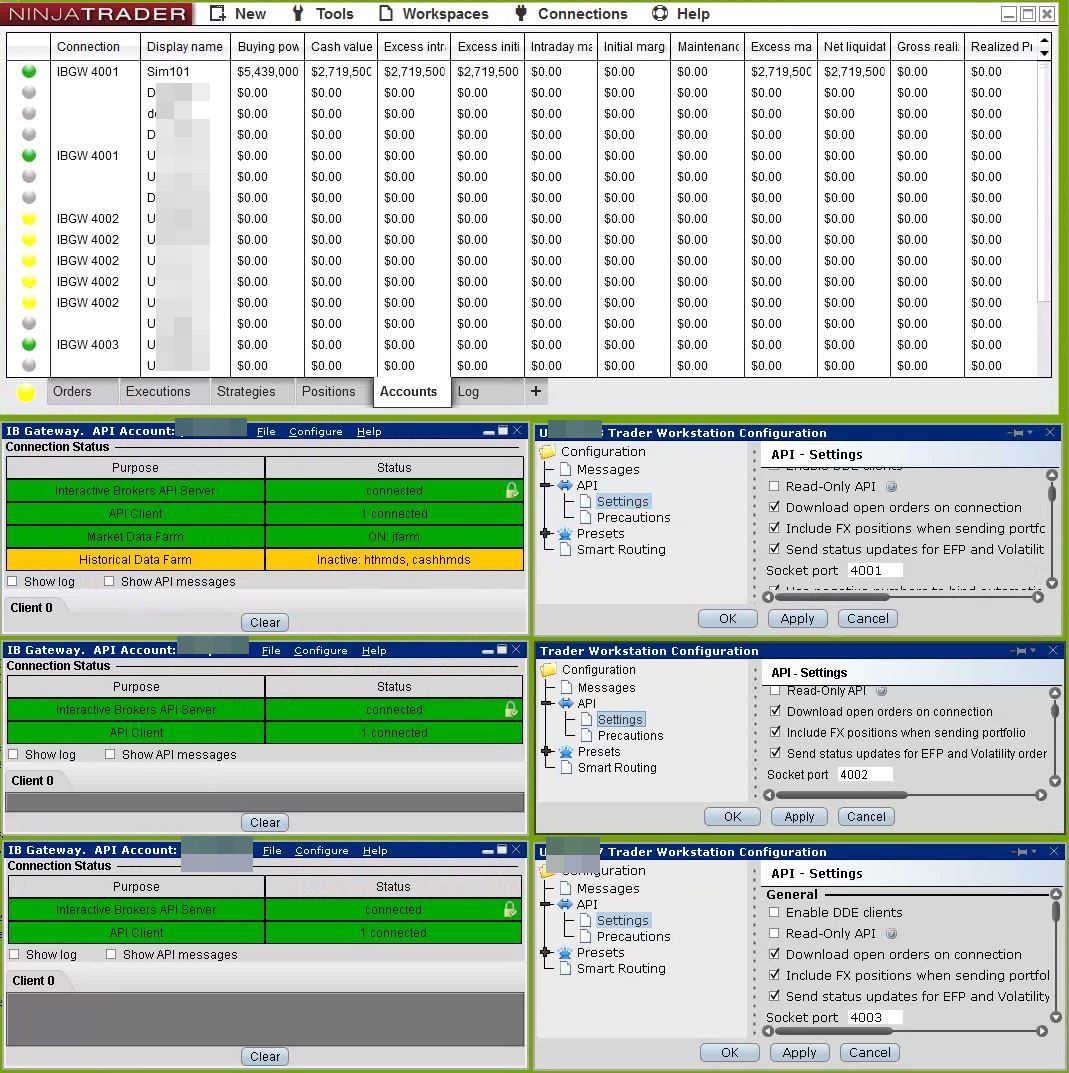The image size is (1069, 1073).
Task: Click Socket port field showing 4003
Action: pyautogui.click(x=875, y=1017)
